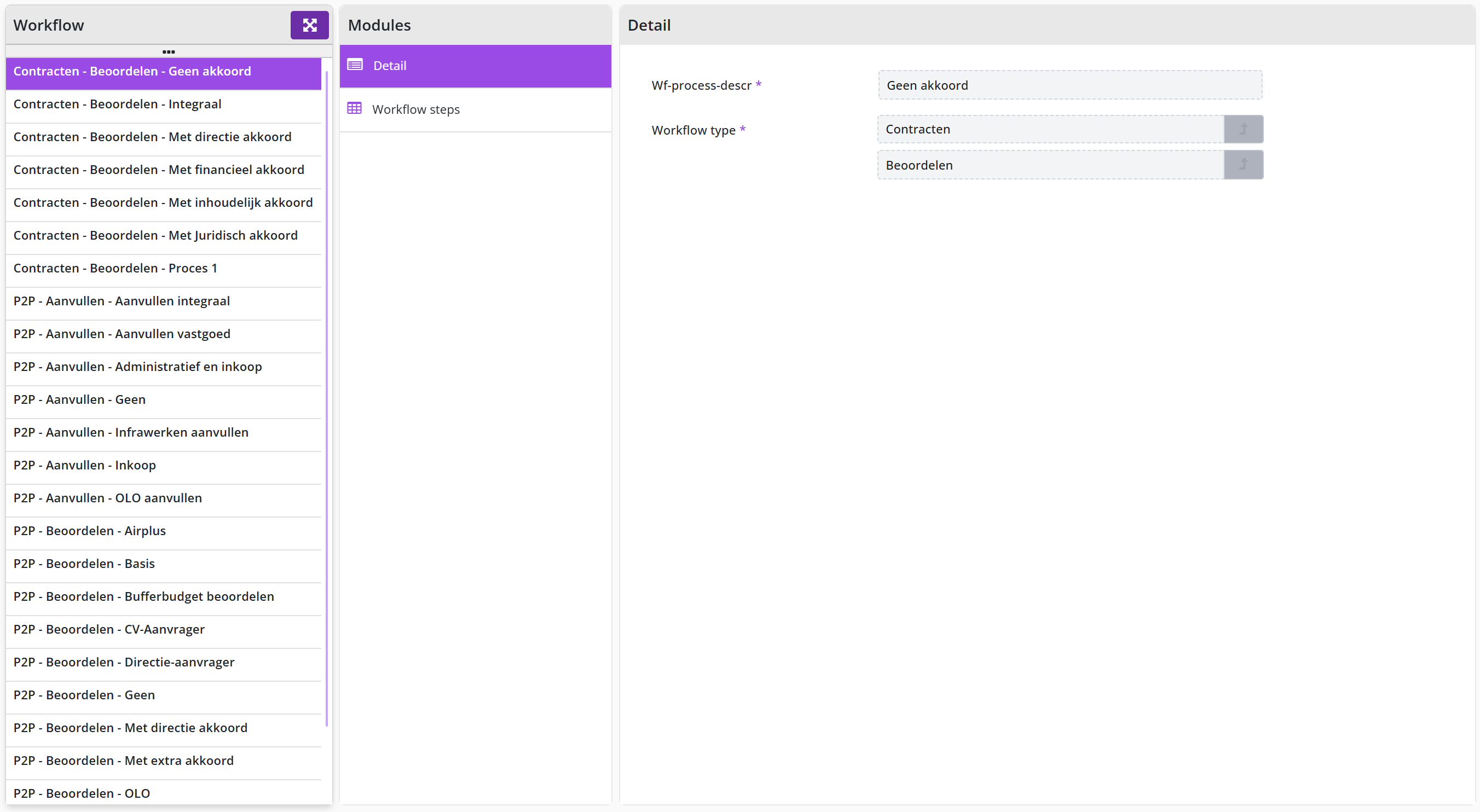Image resolution: width=1480 pixels, height=812 pixels.
Task: Click the Workflow type Contracten field
Action: tap(1051, 129)
